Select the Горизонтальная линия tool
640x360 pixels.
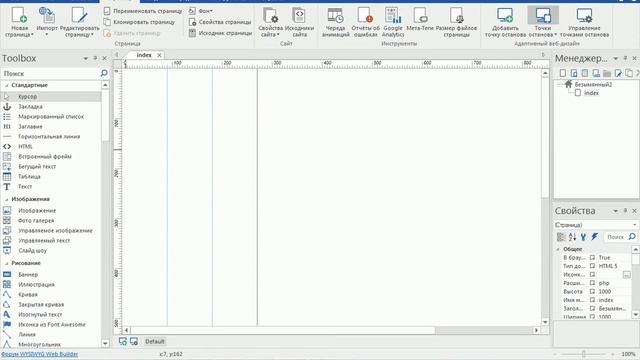pyautogui.click(x=51, y=137)
